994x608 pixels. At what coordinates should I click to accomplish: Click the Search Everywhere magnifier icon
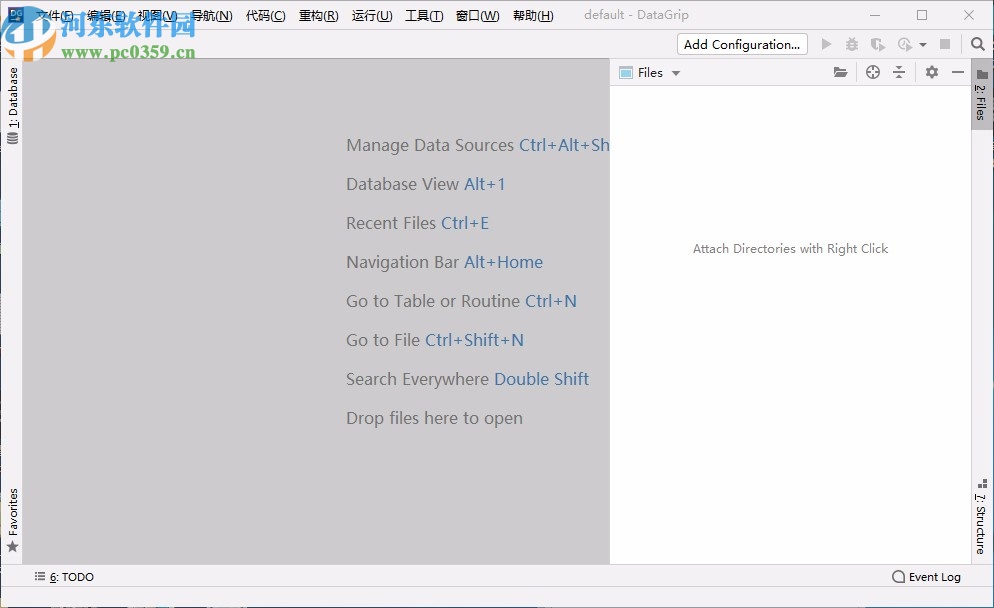click(977, 44)
